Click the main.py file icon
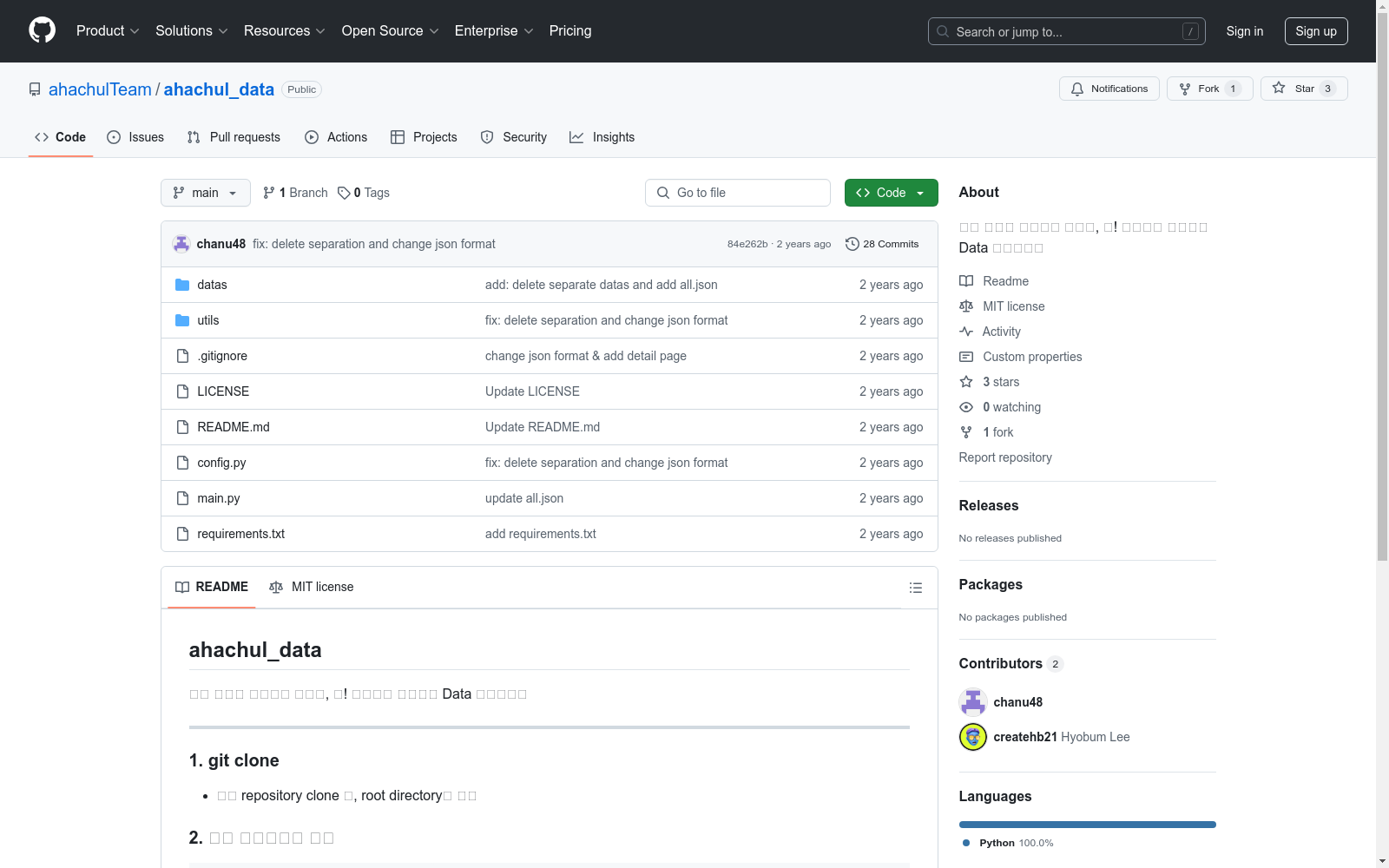 click(x=182, y=498)
